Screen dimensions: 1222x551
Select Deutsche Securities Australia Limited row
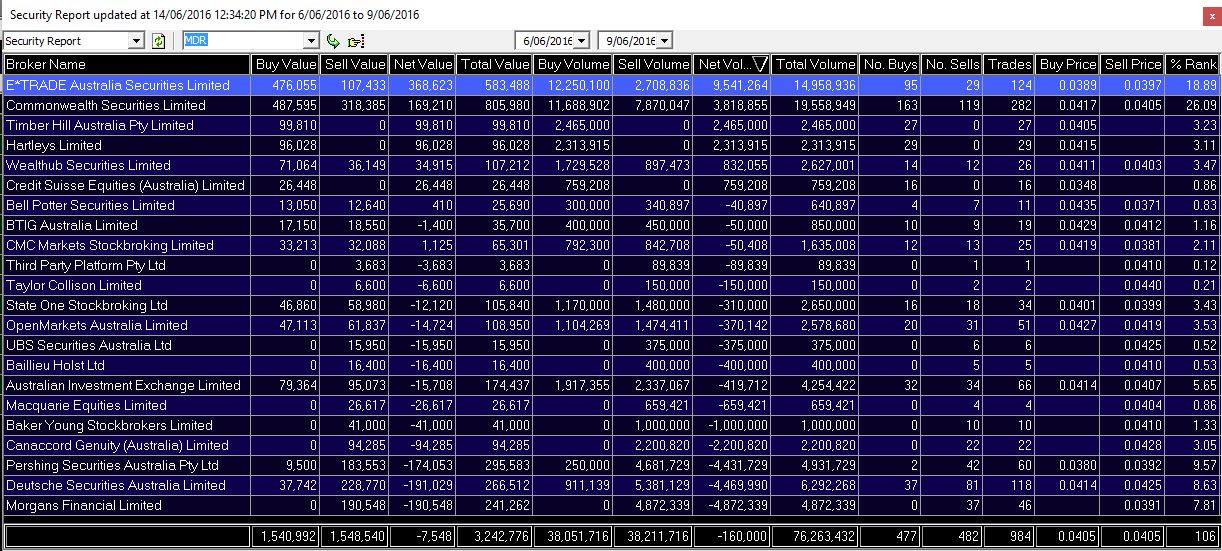tap(611, 485)
